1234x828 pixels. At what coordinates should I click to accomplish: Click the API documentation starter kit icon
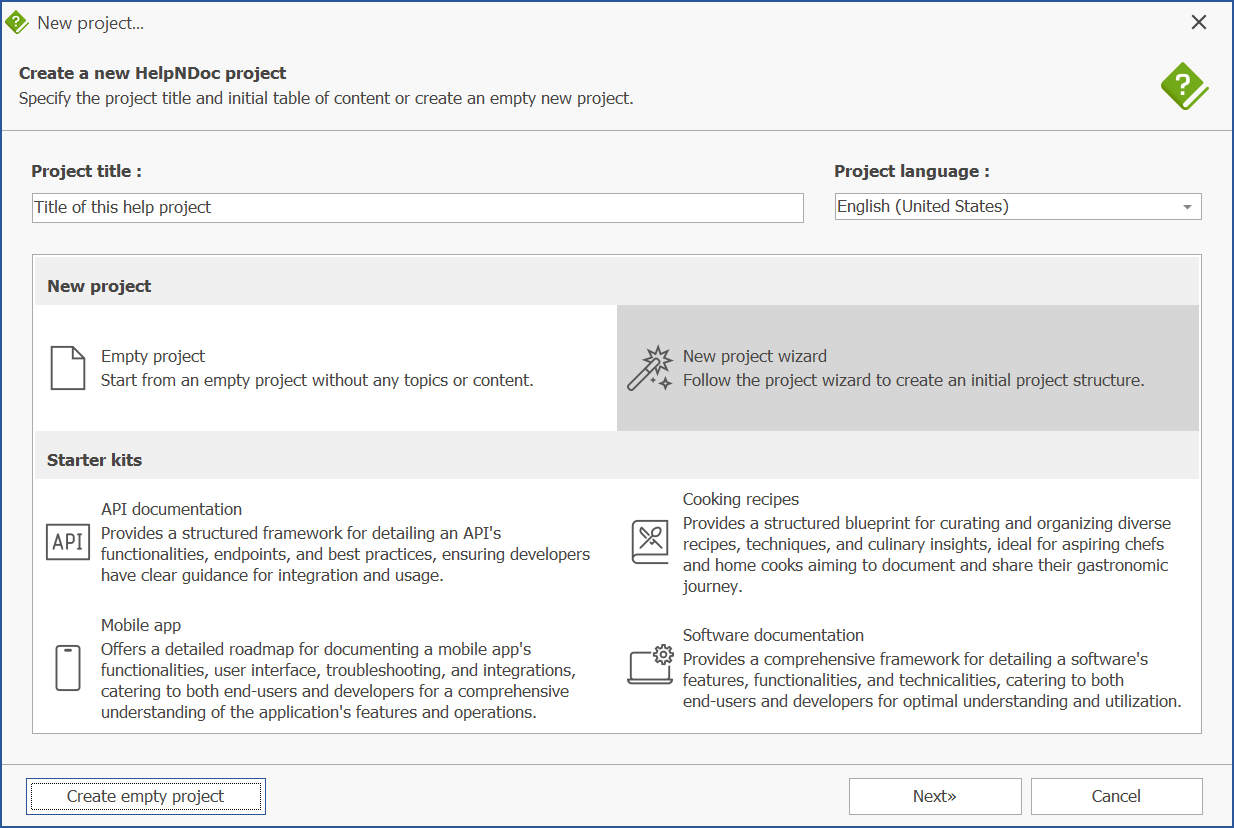click(68, 542)
